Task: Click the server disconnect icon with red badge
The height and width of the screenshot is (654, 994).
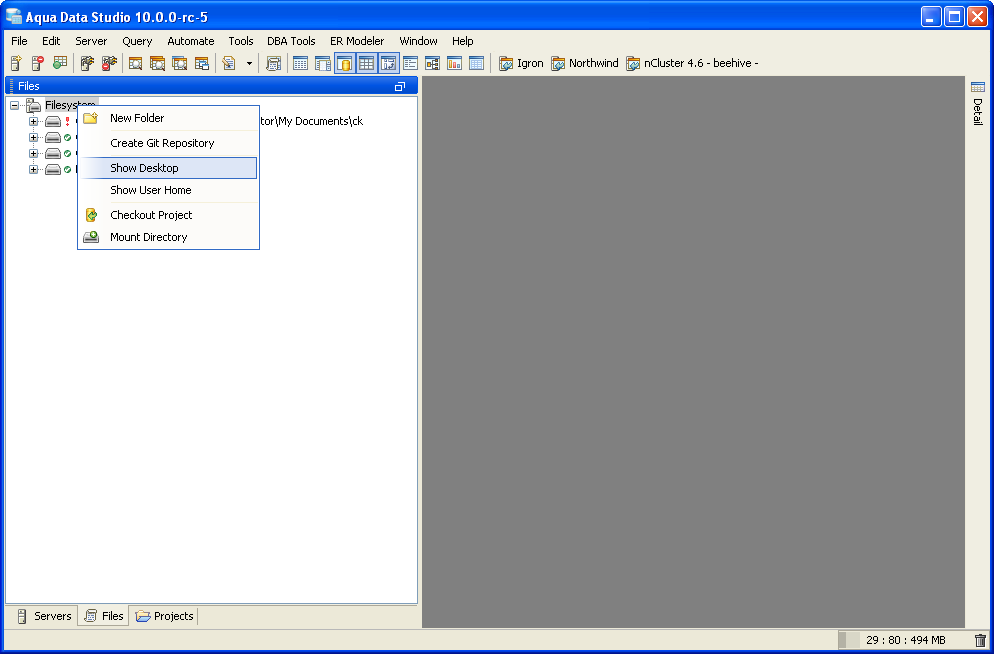Action: (109, 63)
